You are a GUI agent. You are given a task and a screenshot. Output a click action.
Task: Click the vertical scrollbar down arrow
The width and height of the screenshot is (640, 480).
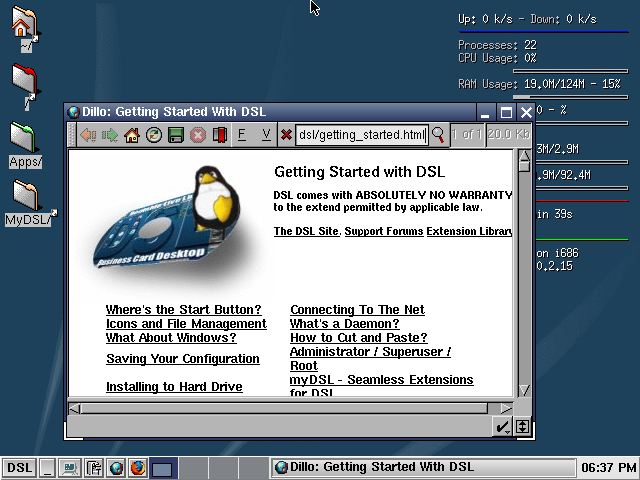[x=524, y=390]
